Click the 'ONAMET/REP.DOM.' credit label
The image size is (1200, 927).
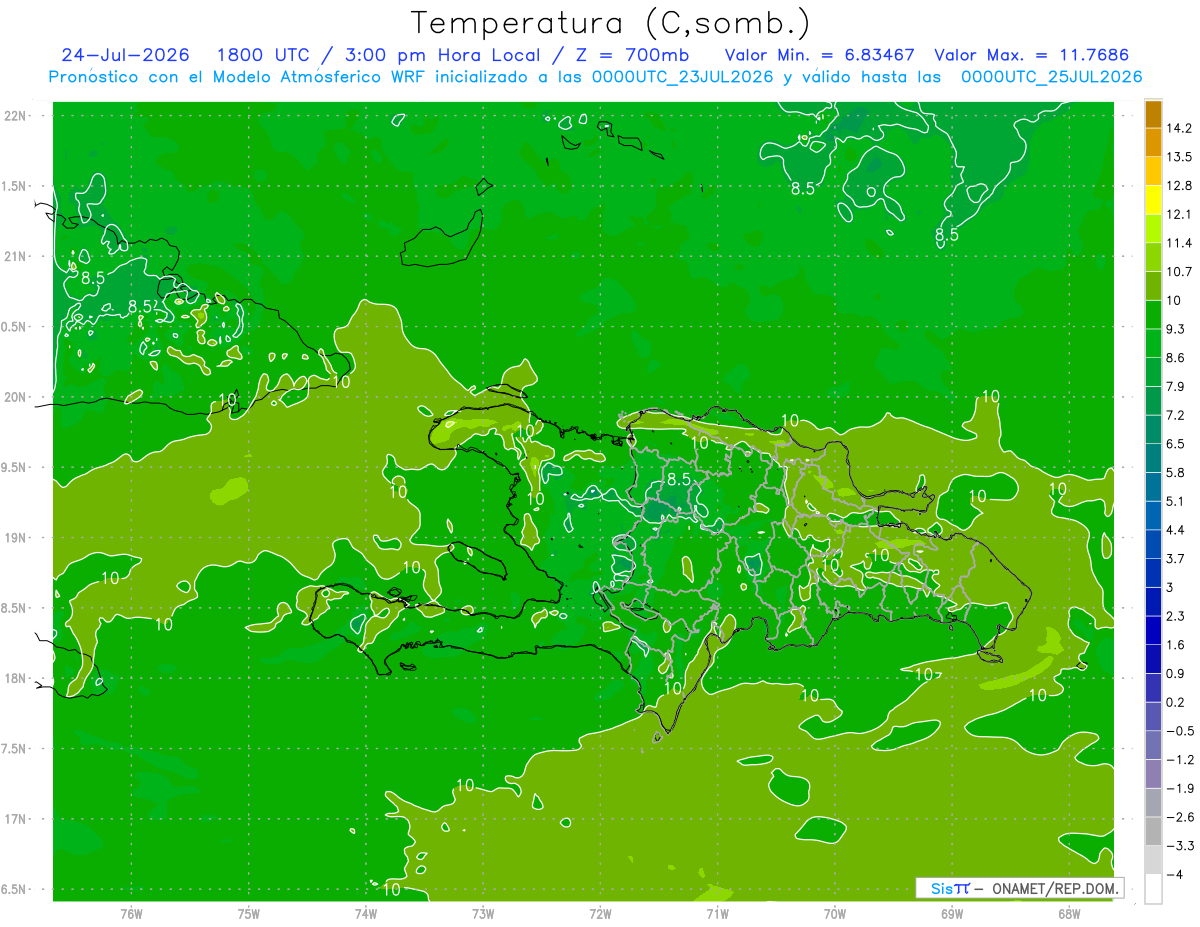click(x=1053, y=888)
